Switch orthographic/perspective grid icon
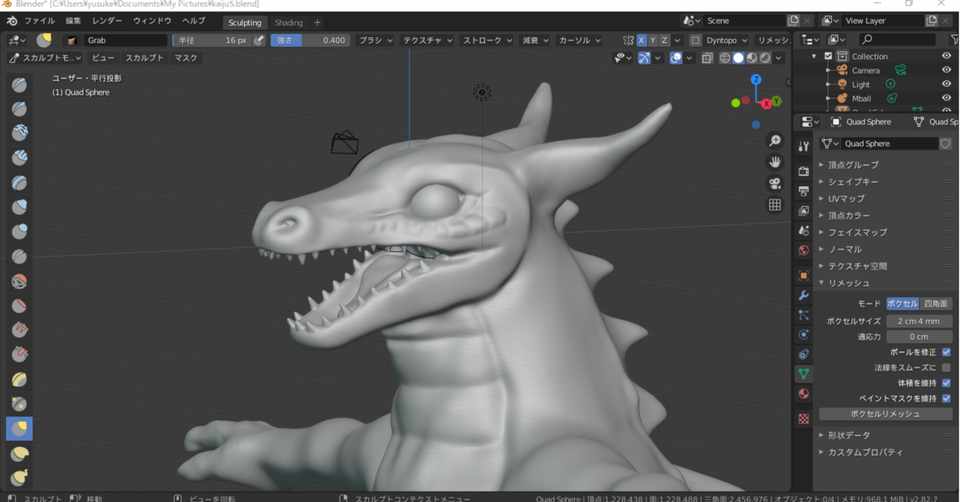 pos(775,205)
